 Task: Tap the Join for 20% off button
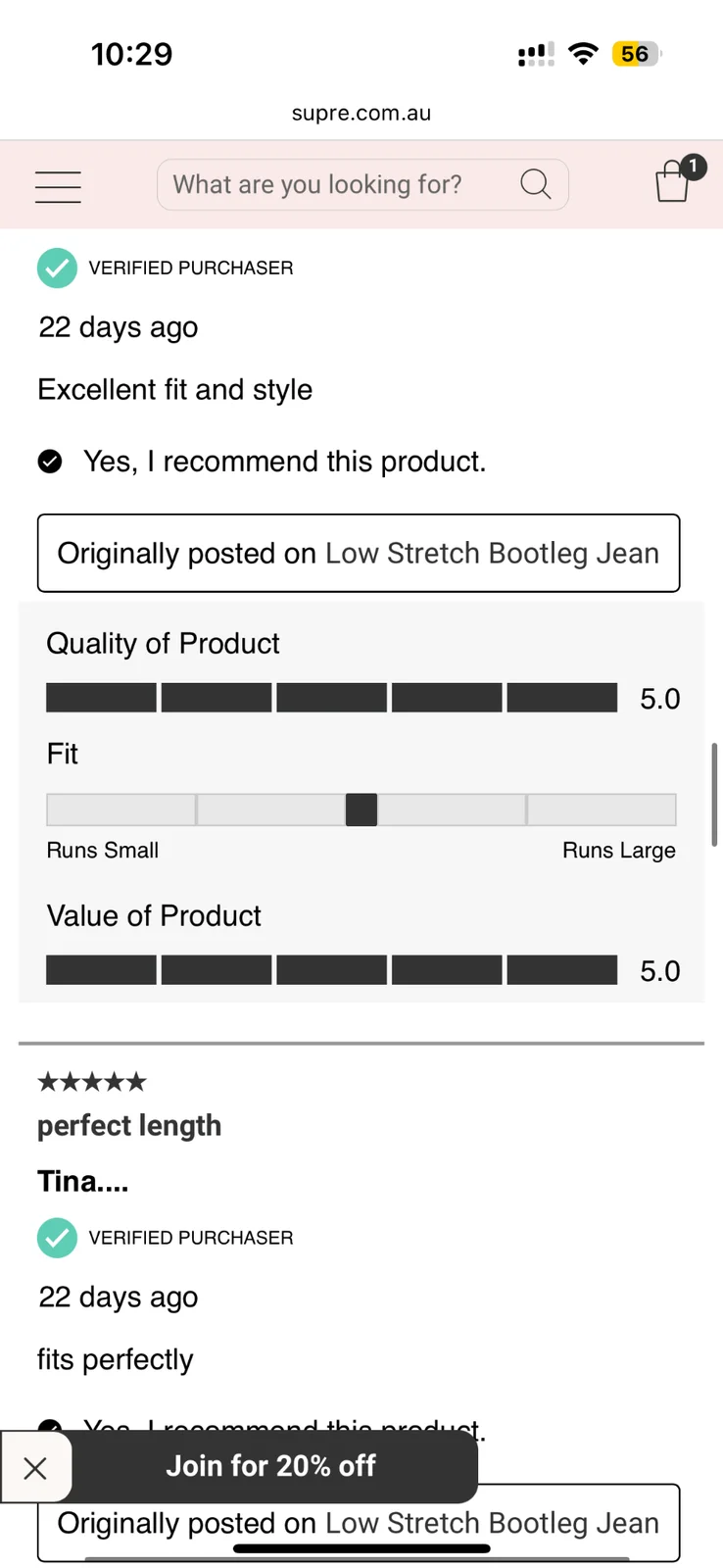pos(271,1466)
